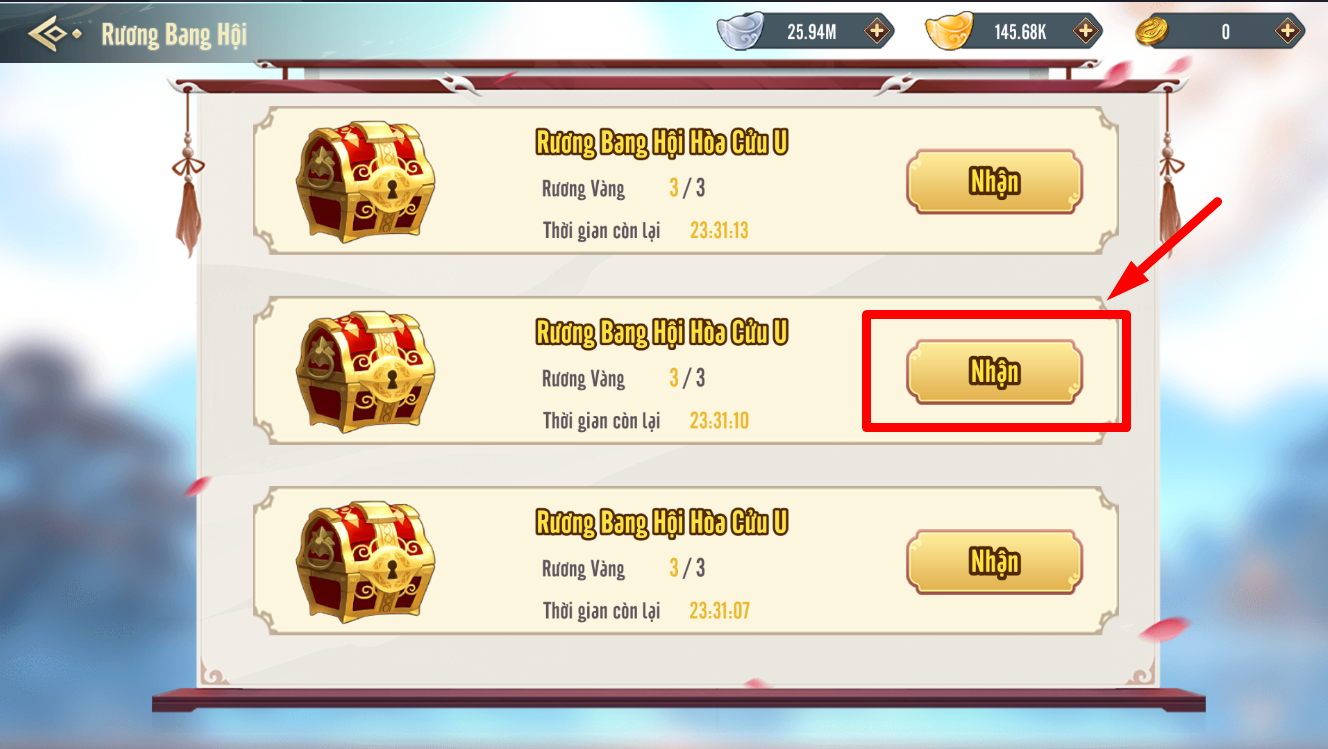
Task: Claim the bottom chest with Nhận
Action: point(994,562)
